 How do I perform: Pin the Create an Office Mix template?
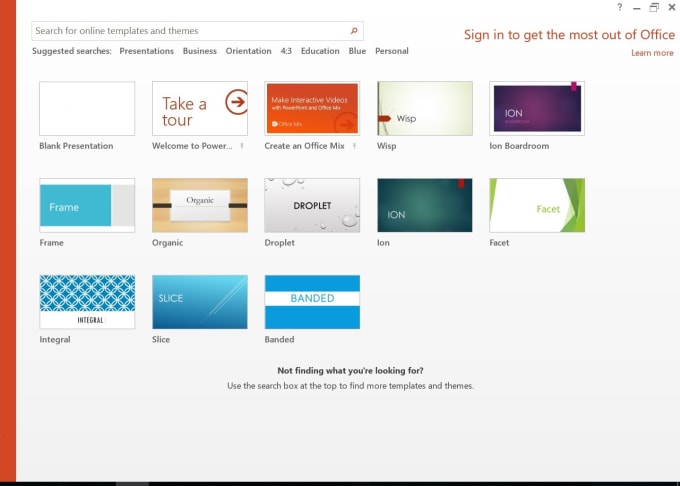[x=354, y=146]
